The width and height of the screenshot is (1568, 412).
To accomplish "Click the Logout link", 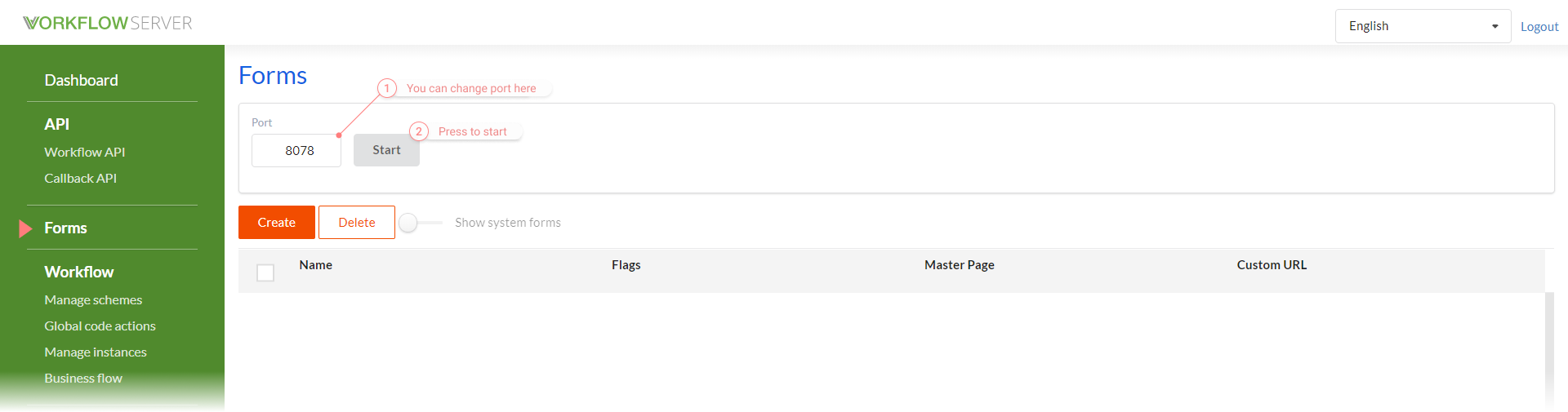I will coord(1539,26).
